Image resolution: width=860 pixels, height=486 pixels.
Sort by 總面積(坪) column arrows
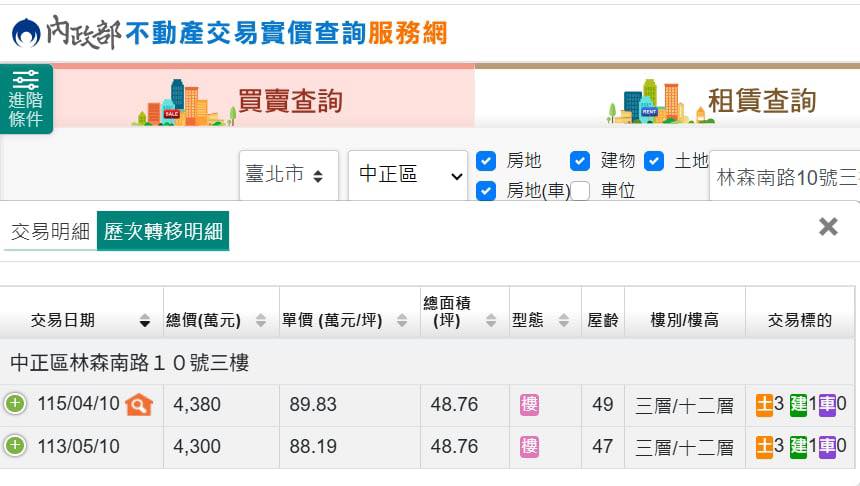(x=491, y=320)
